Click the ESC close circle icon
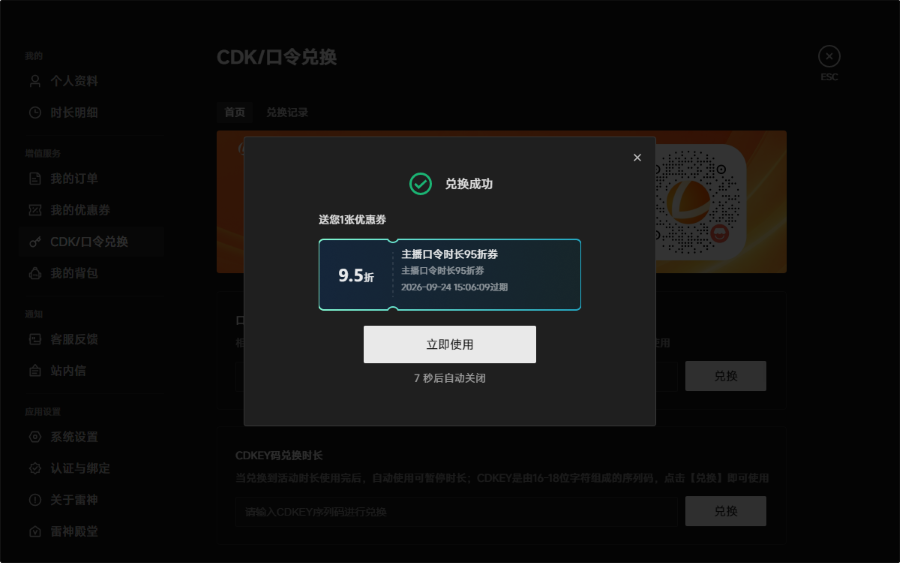 (x=829, y=56)
